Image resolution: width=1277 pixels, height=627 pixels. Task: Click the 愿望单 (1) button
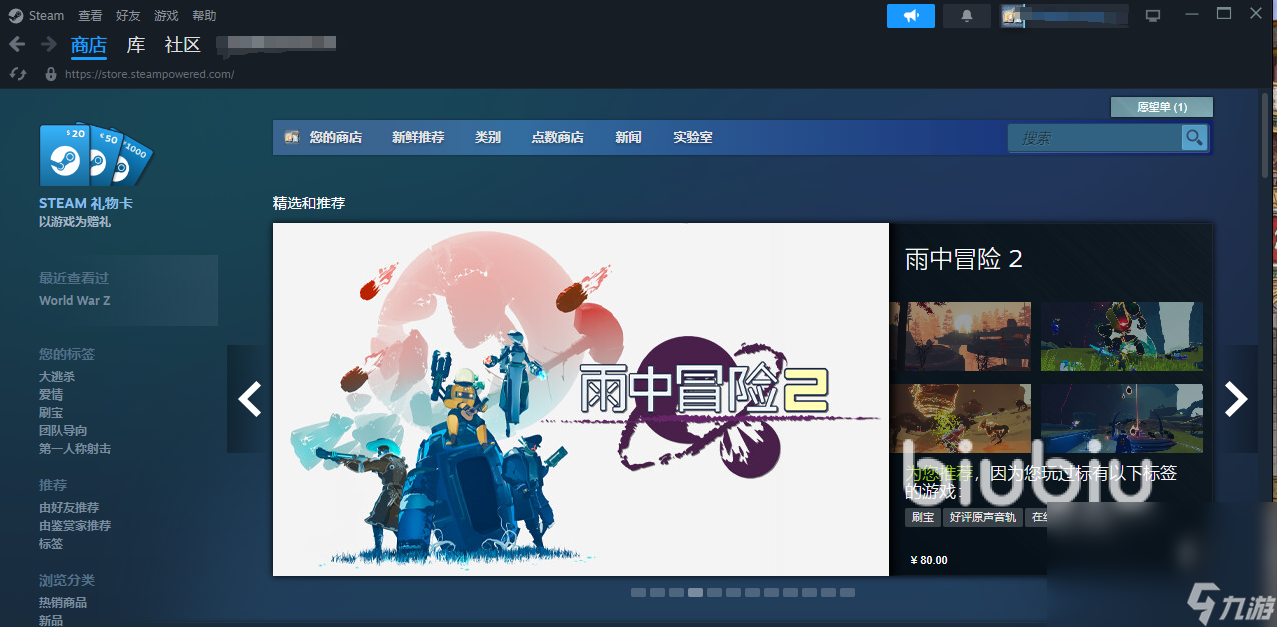pyautogui.click(x=1162, y=107)
